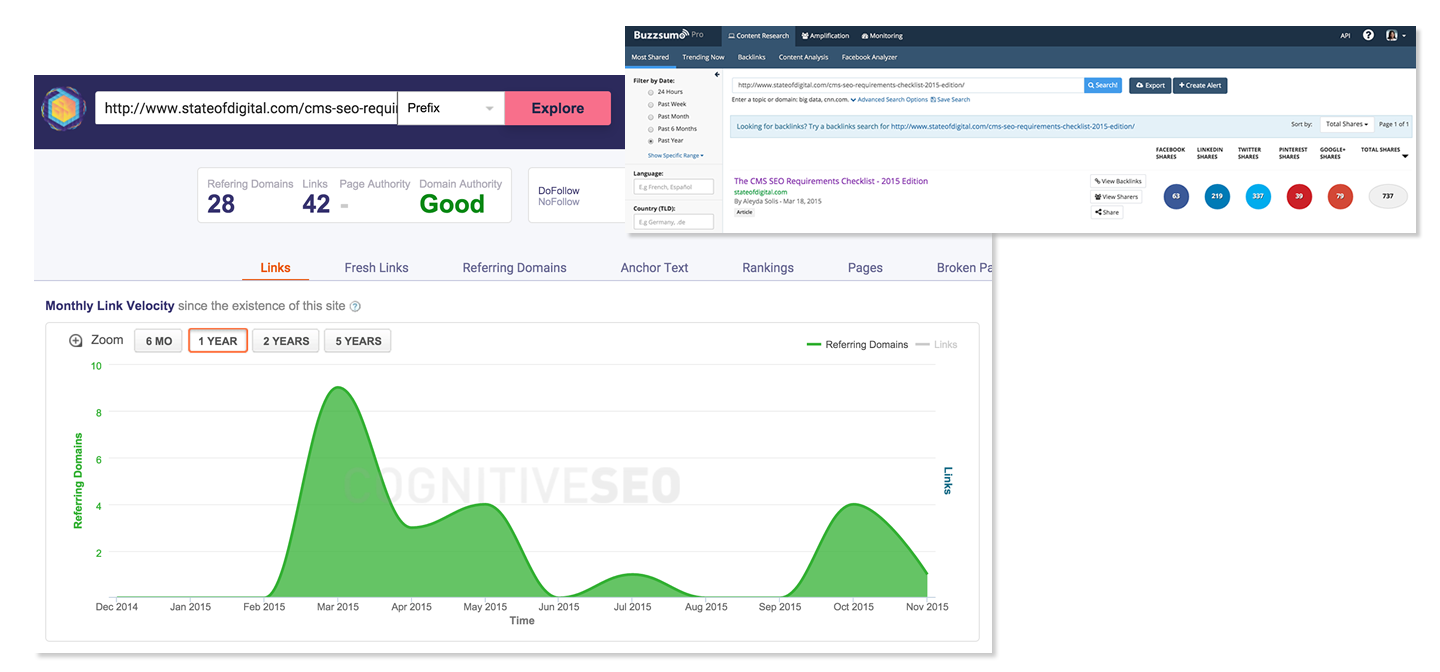Open the Buzzsumo user avatar menu
Image resolution: width=1440 pixels, height=672 pixels.
pyautogui.click(x=1396, y=35)
